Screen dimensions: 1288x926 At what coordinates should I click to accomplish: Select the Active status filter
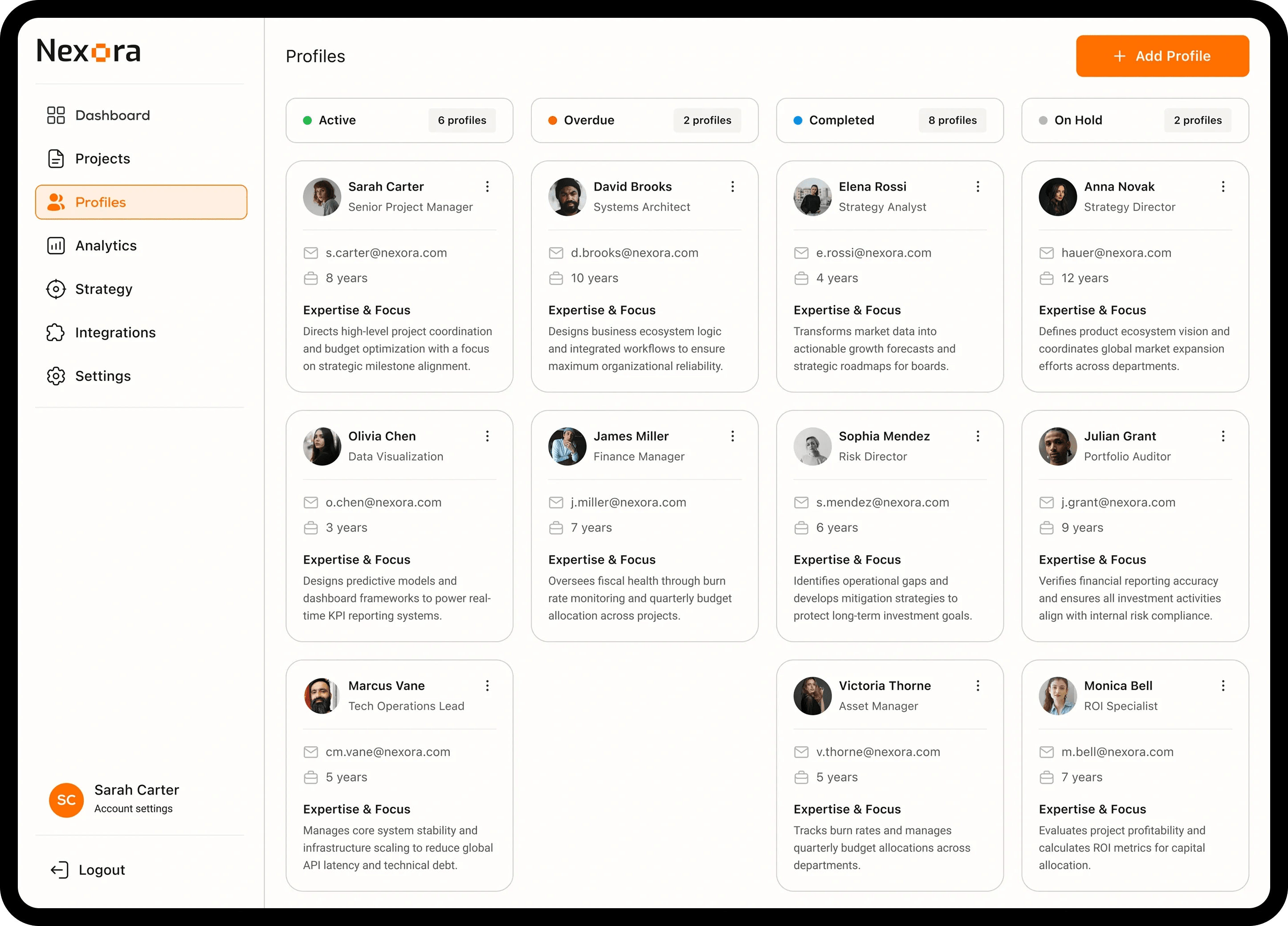399,120
